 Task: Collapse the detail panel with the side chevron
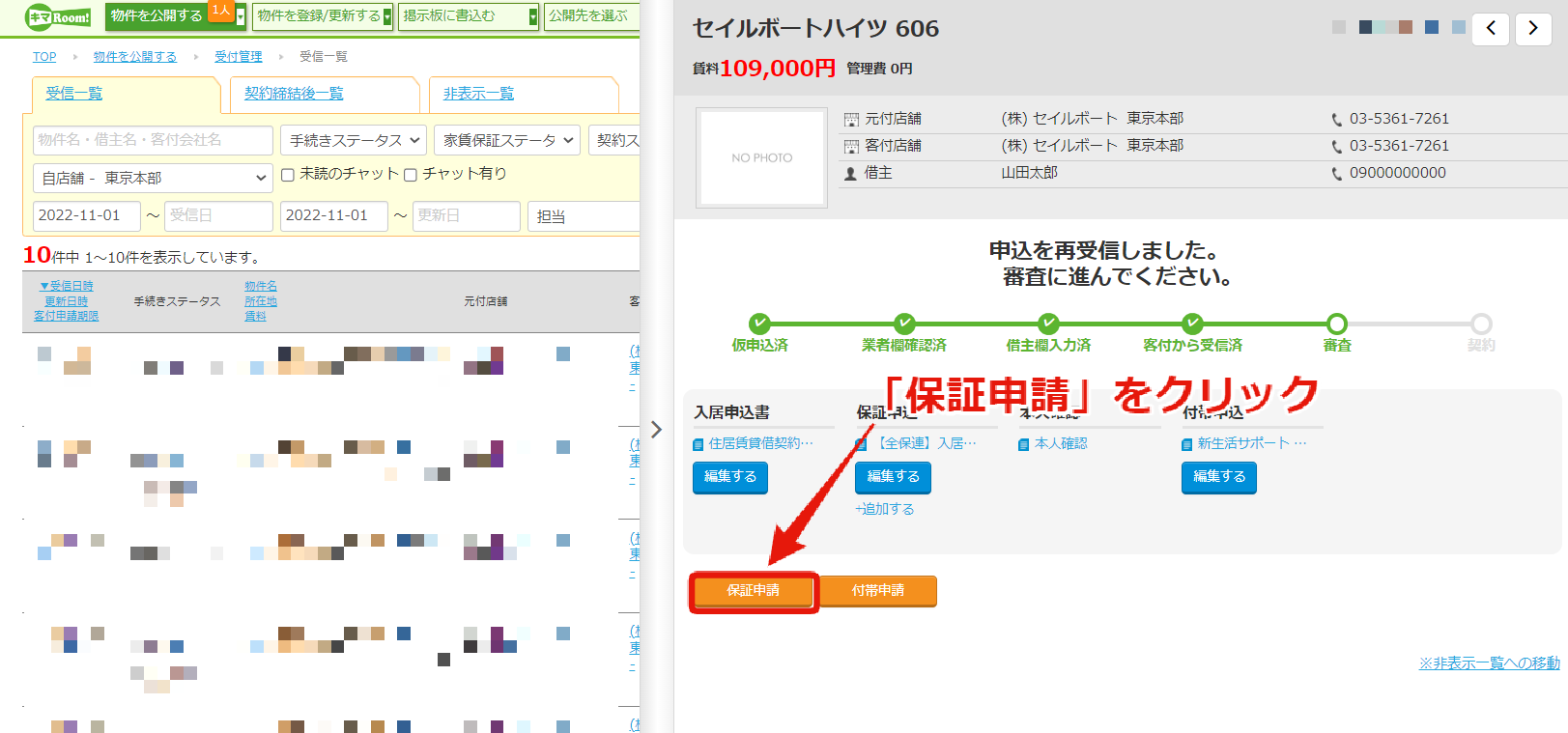coord(657,429)
